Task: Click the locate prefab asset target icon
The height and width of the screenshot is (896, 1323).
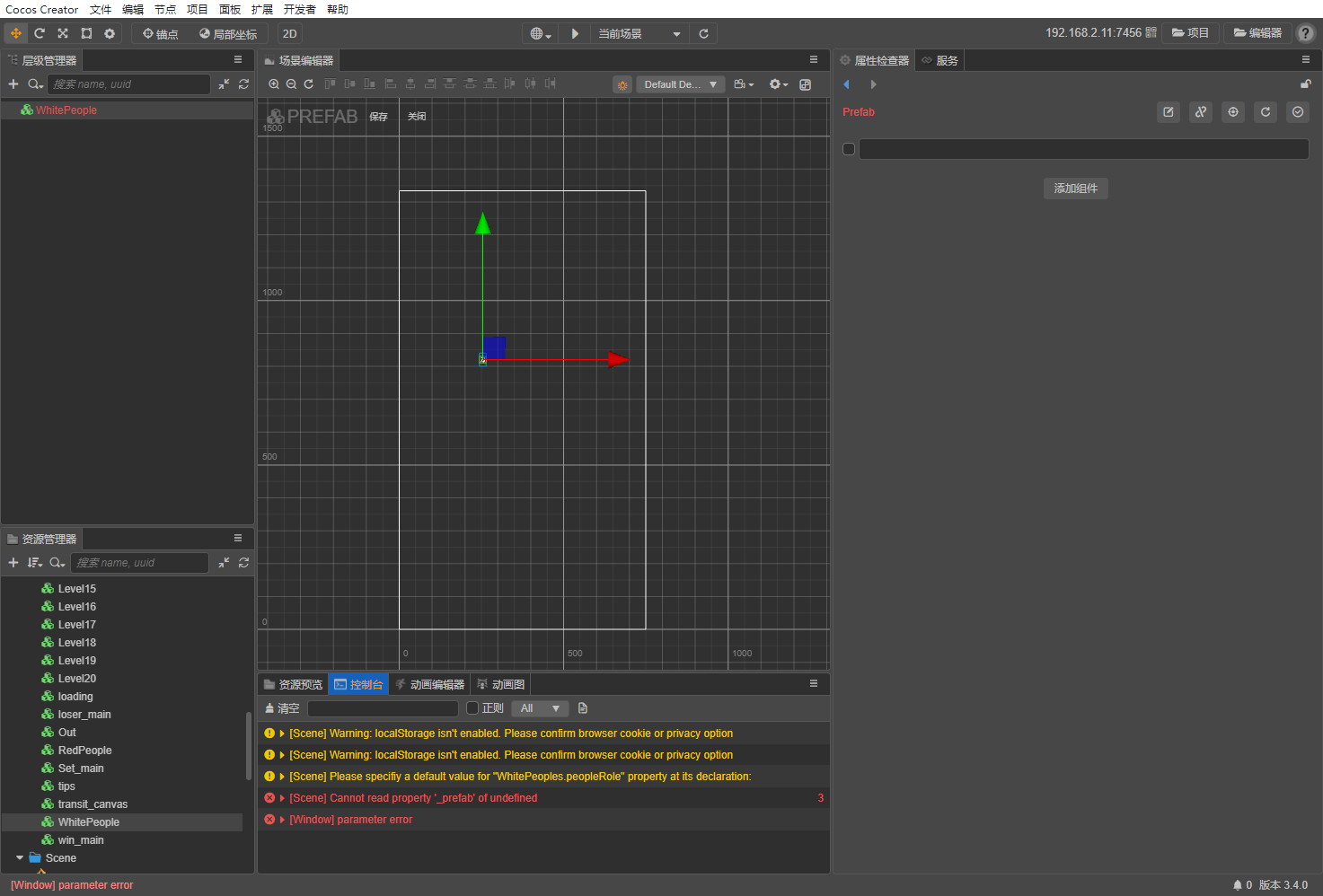Action: coord(1233,112)
